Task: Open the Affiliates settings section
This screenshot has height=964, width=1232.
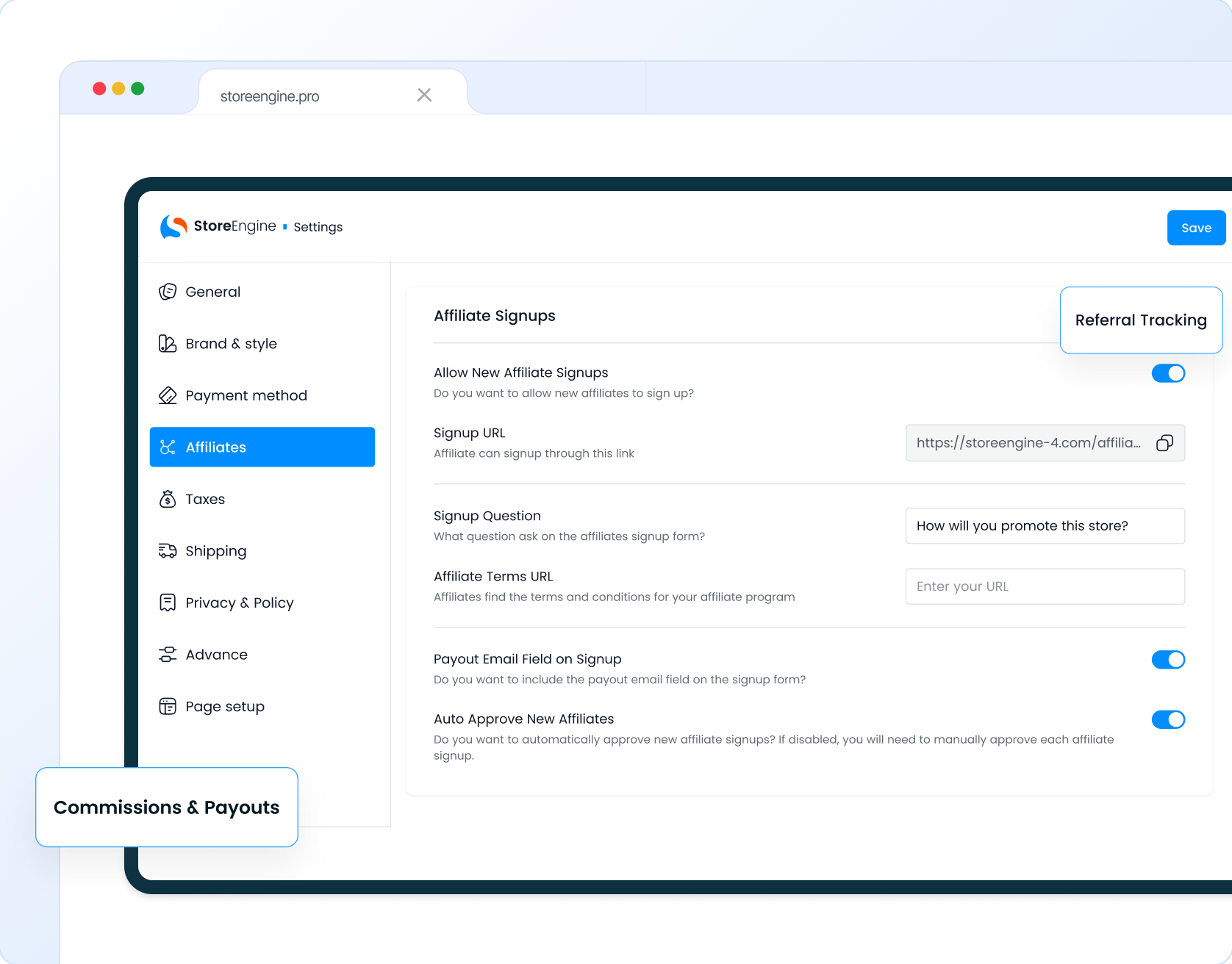Action: coord(262,447)
